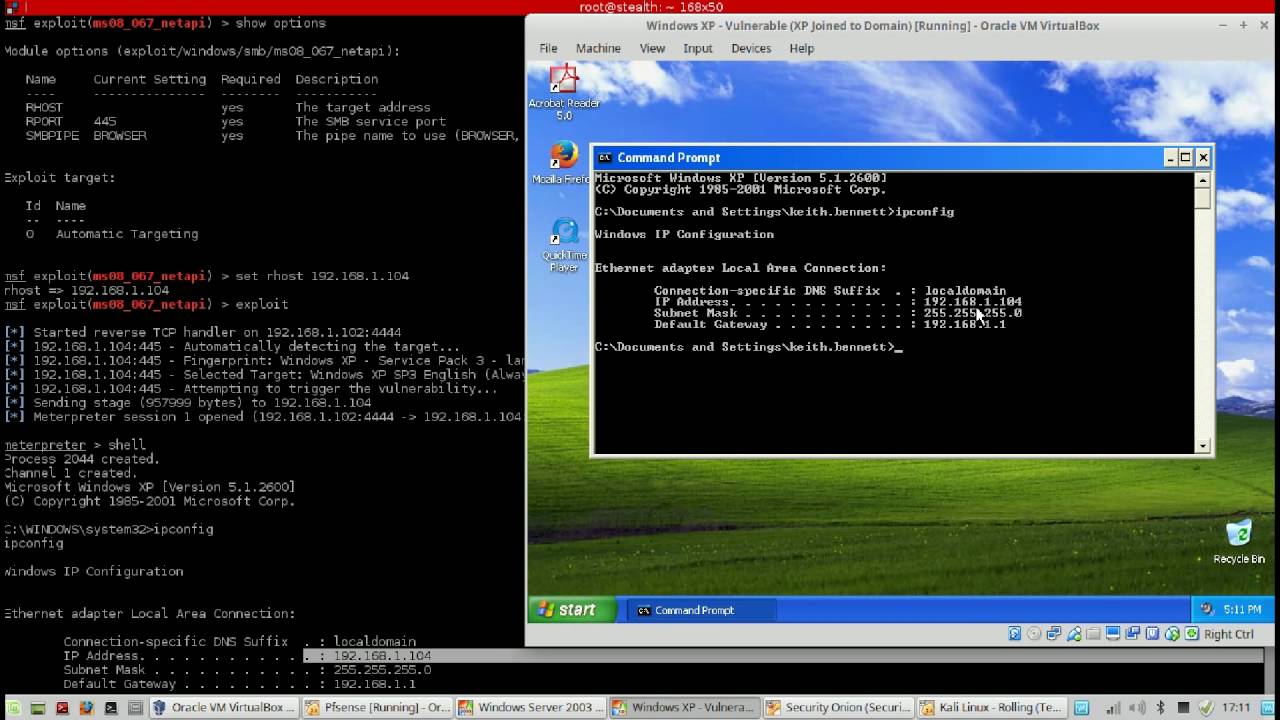Click the green arrow indicator beside Right Ctrl
Screen dimensions: 1280x720
click(x=1192, y=633)
